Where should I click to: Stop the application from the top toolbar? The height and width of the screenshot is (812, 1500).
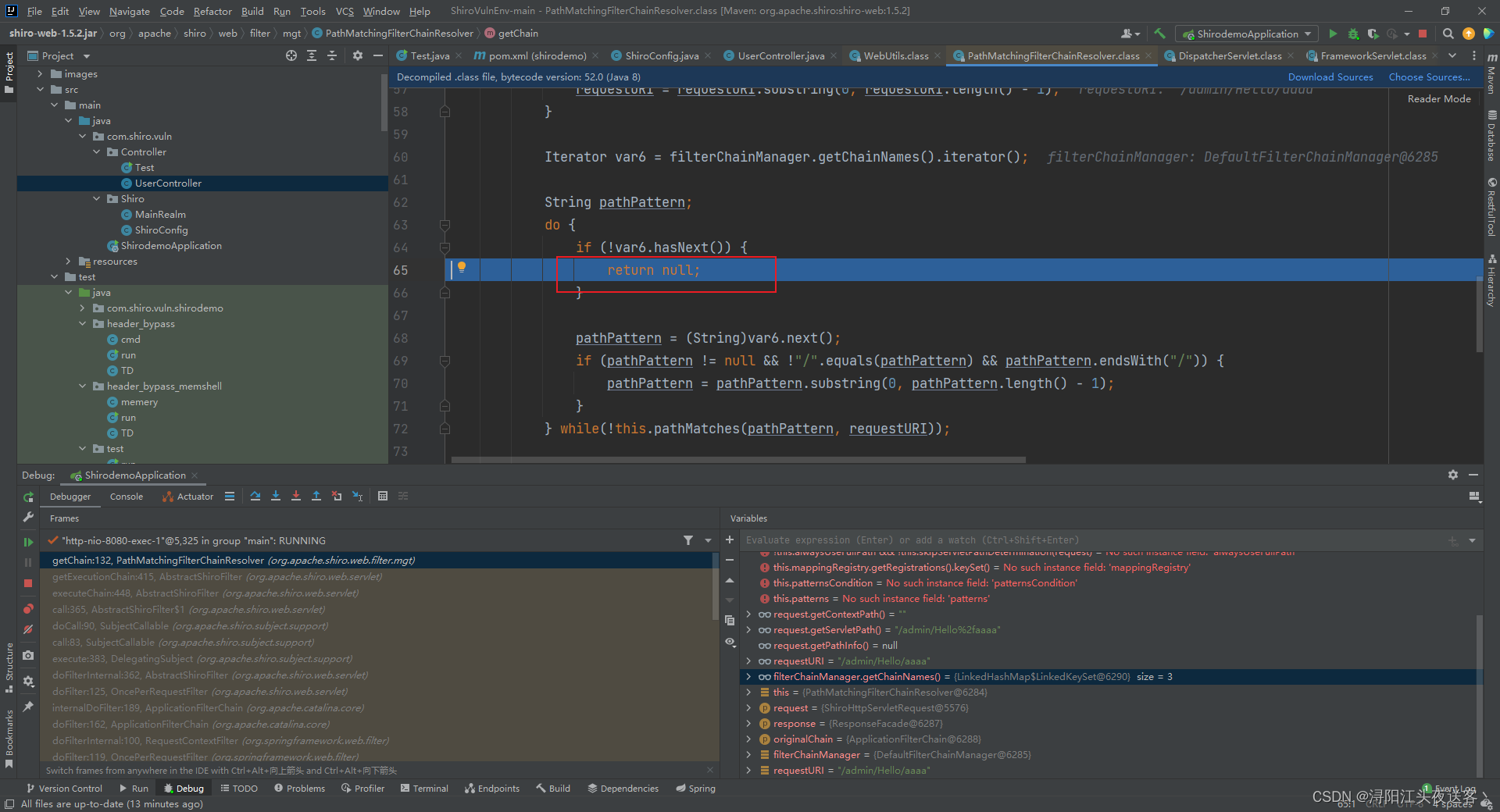pos(1423,34)
